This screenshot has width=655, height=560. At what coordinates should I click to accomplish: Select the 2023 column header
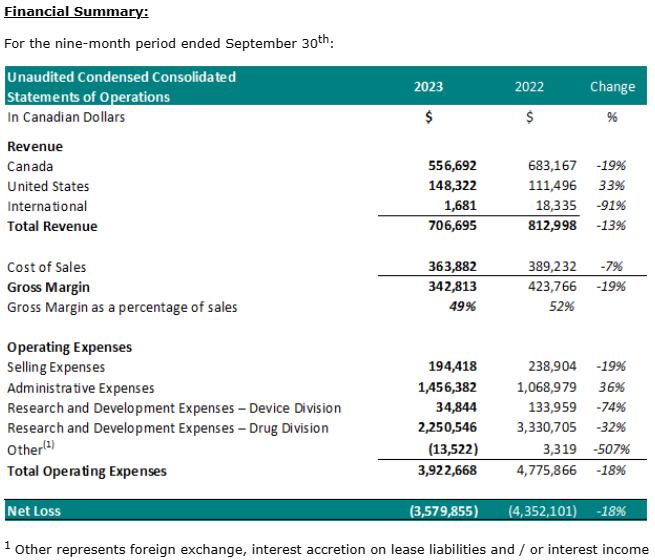(x=428, y=87)
